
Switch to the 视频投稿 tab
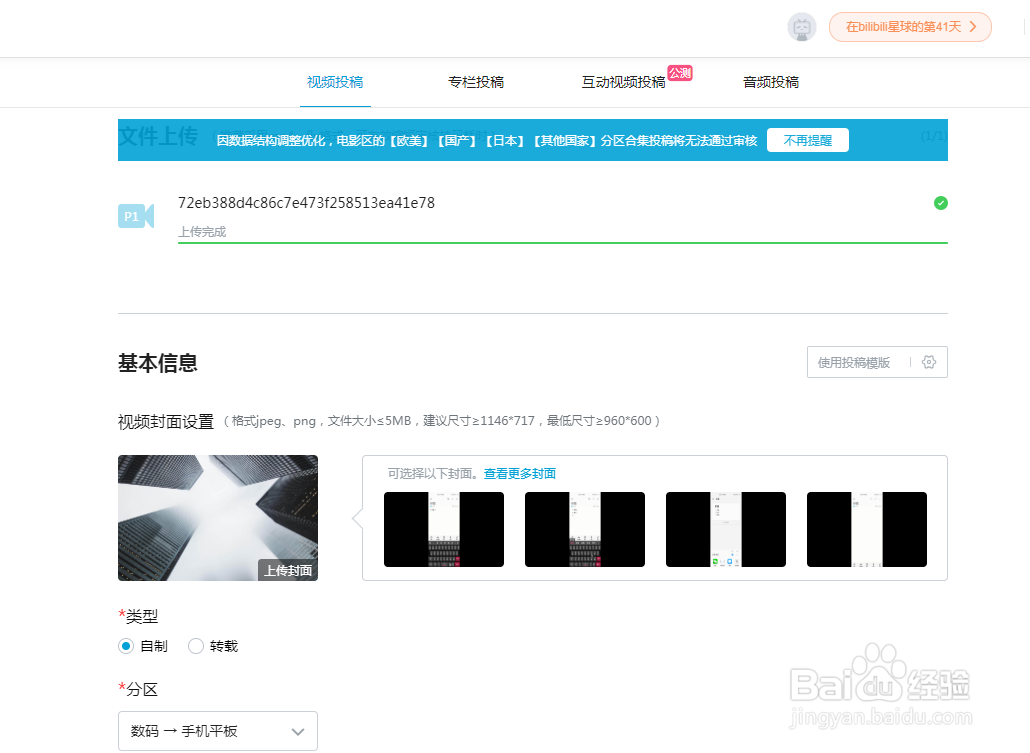pyautogui.click(x=335, y=82)
